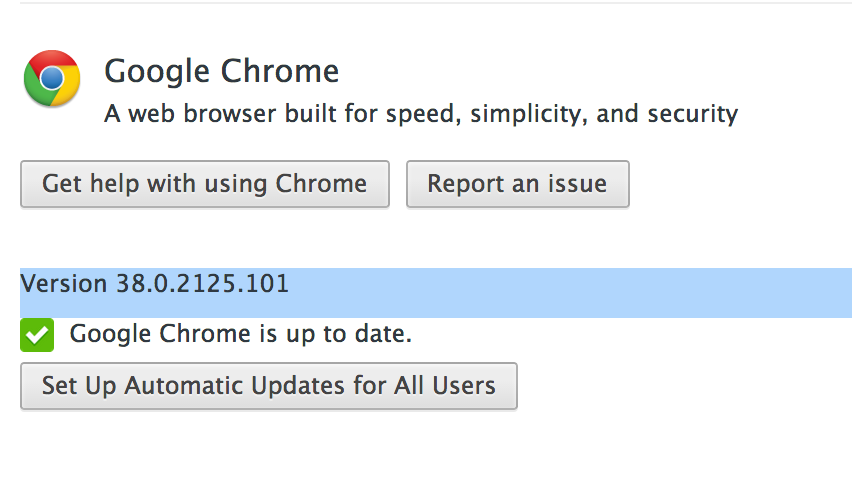Click the green up-to-date checkmark icon
This screenshot has height=504, width=852.
[x=37, y=335]
